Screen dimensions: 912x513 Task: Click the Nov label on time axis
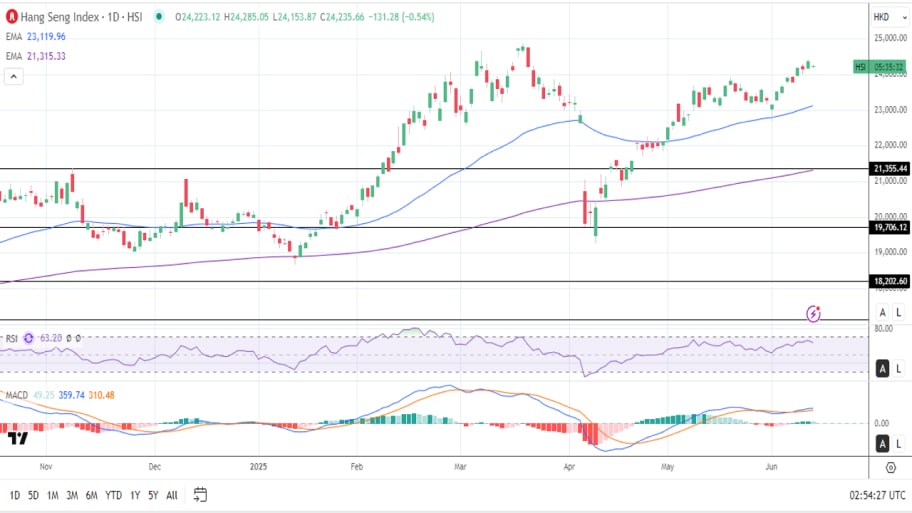click(x=46, y=466)
